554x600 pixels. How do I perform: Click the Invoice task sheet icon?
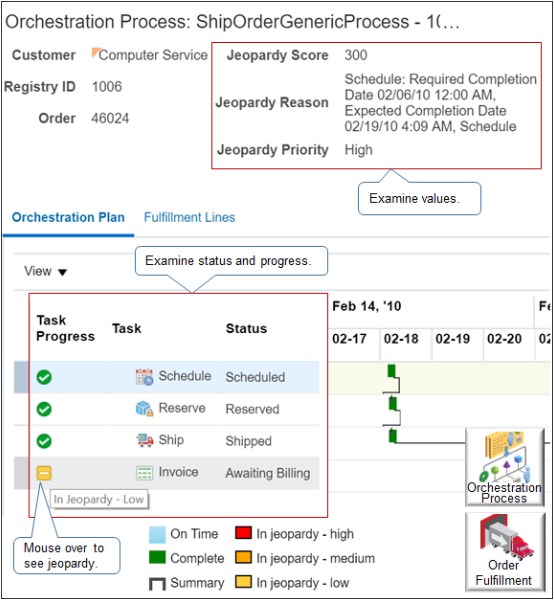(144, 473)
